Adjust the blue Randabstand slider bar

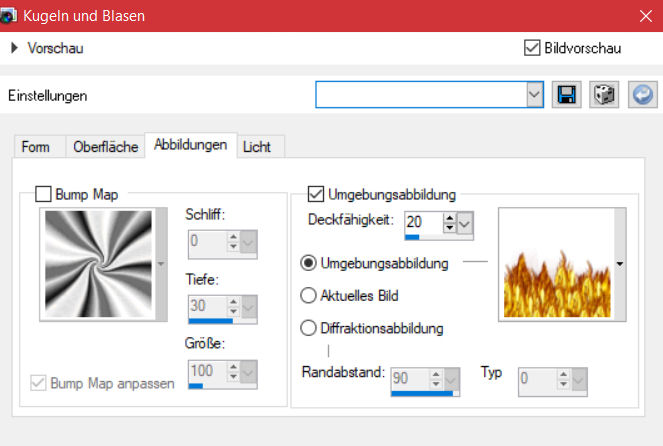[425, 394]
